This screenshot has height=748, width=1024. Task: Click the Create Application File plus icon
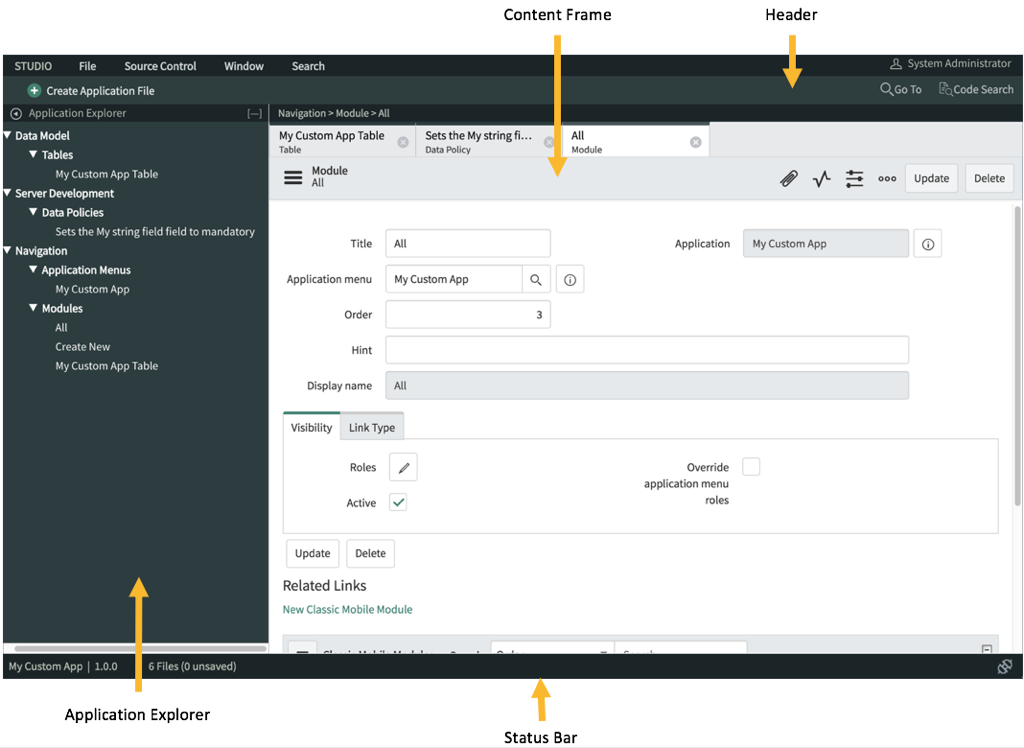34,89
